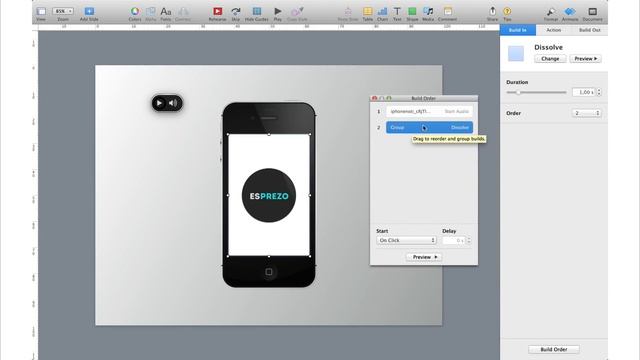This screenshot has width=640, height=360.
Task: Toggle the Animate inspector
Action: click(x=570, y=13)
